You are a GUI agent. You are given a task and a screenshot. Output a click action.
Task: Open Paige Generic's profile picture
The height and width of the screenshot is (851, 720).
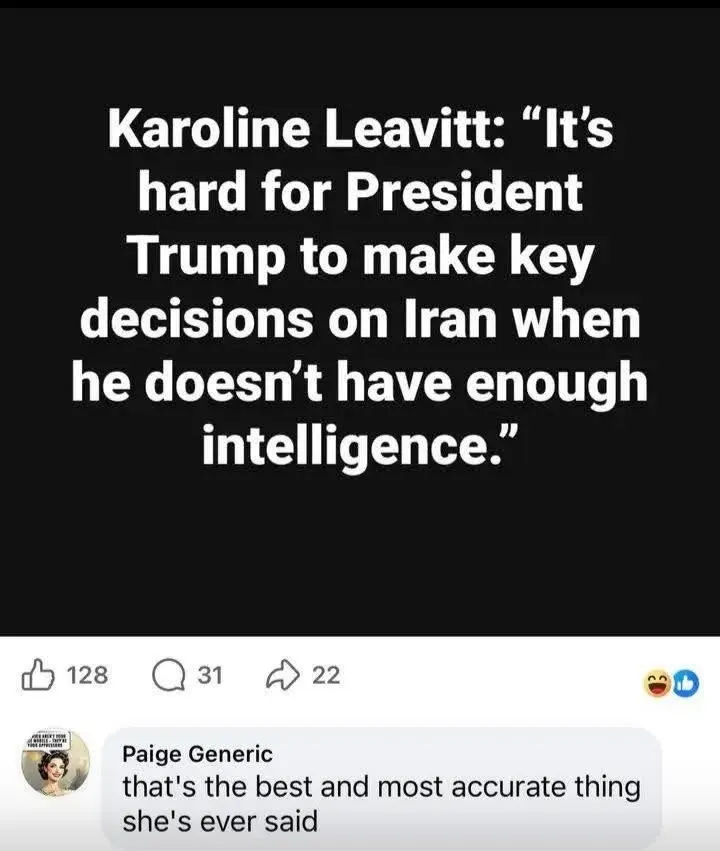pos(56,765)
